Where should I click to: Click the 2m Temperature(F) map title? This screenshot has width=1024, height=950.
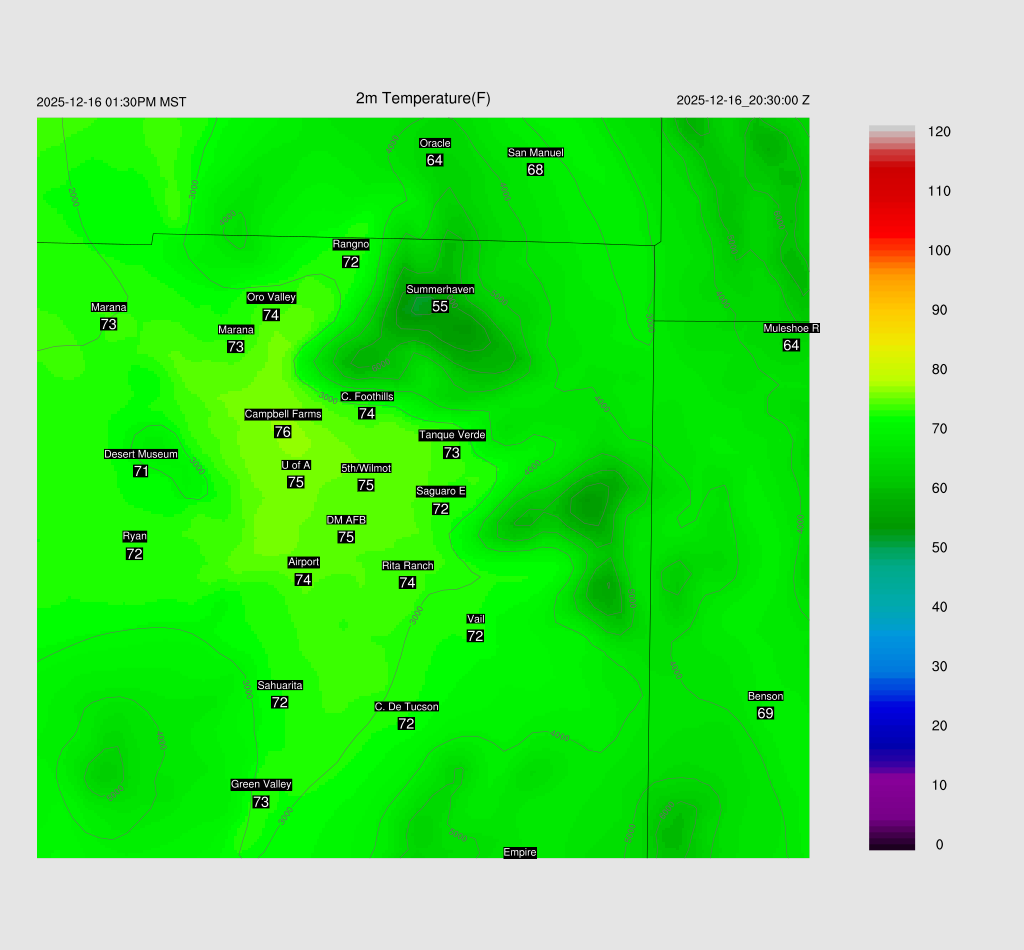point(423,98)
